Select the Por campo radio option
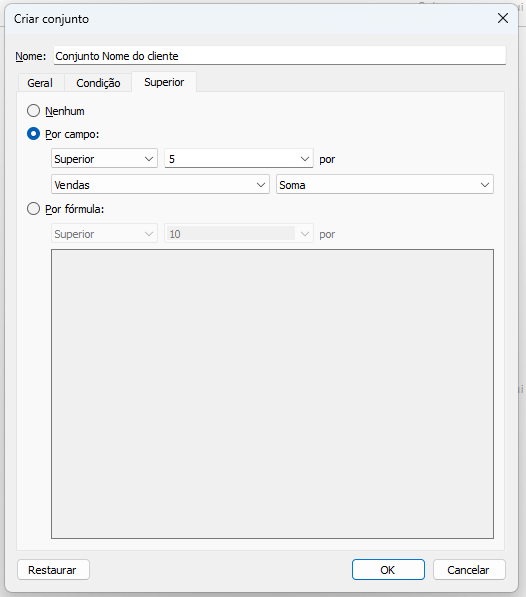 [x=33, y=134]
